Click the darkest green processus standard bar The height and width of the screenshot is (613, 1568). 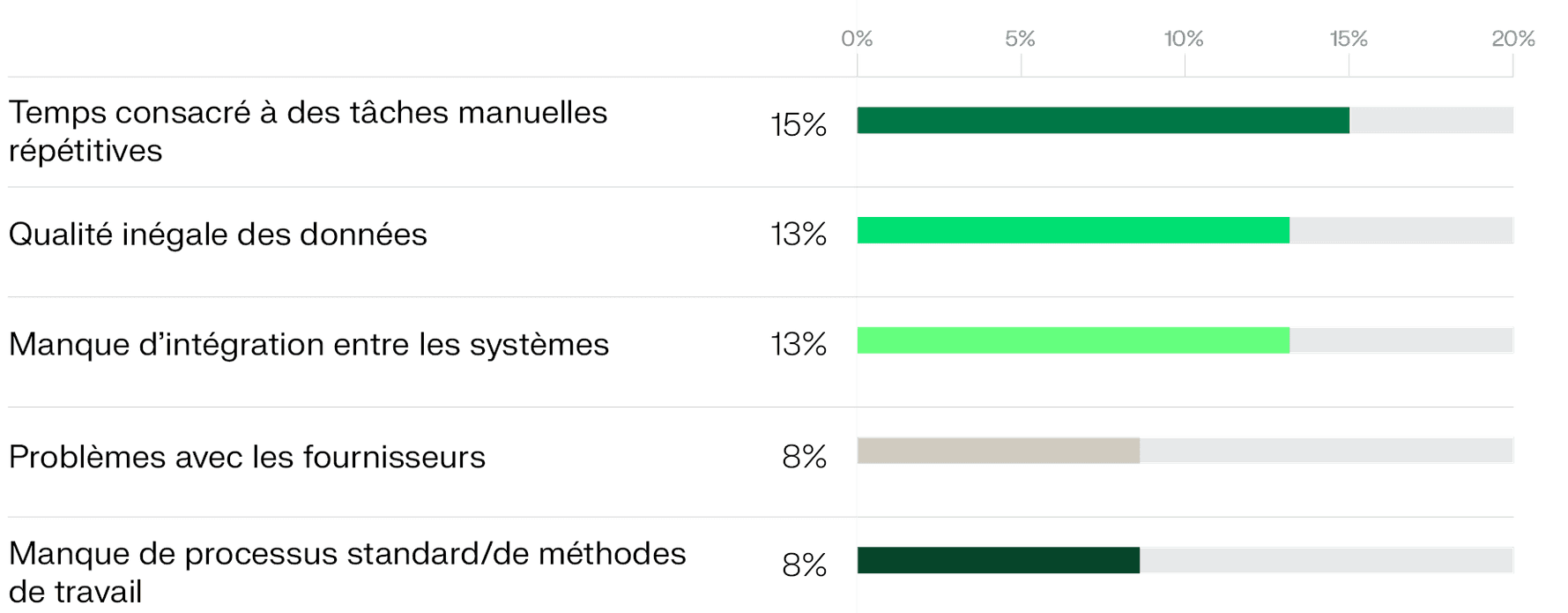point(999,560)
